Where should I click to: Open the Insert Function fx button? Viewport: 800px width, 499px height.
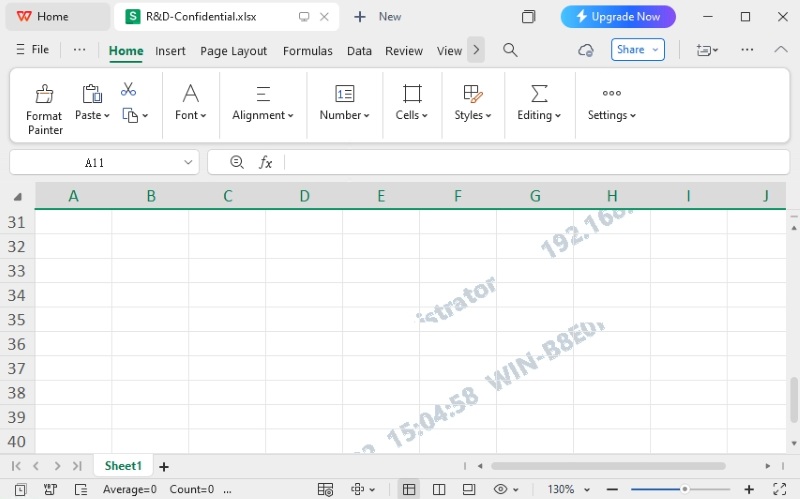(265, 162)
